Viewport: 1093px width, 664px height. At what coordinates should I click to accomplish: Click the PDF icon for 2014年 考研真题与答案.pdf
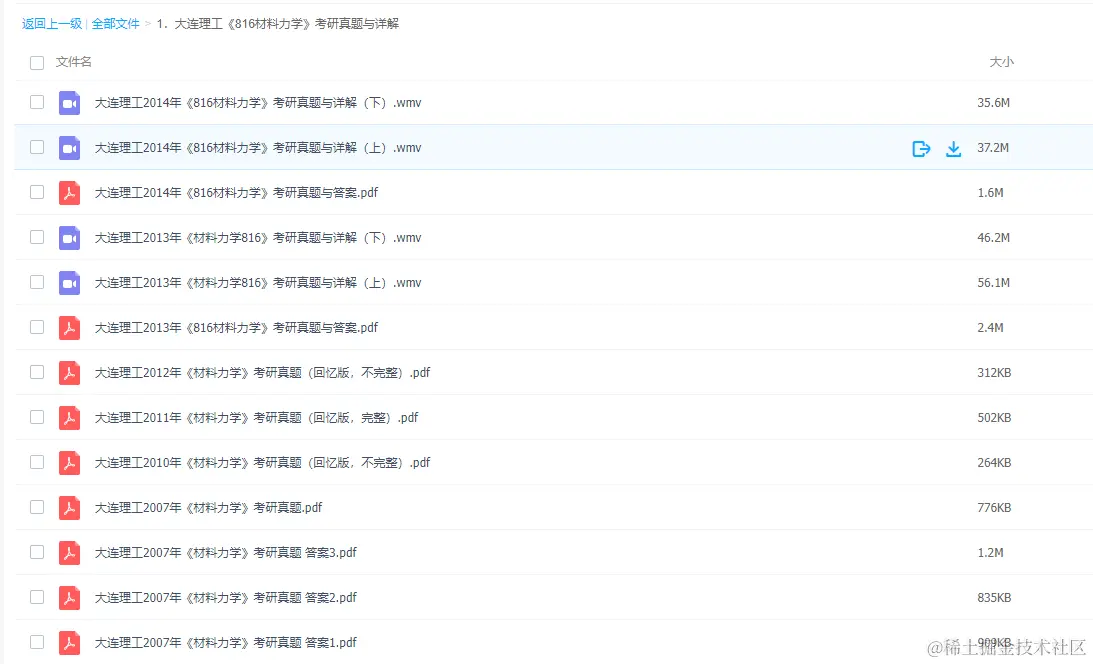(69, 192)
